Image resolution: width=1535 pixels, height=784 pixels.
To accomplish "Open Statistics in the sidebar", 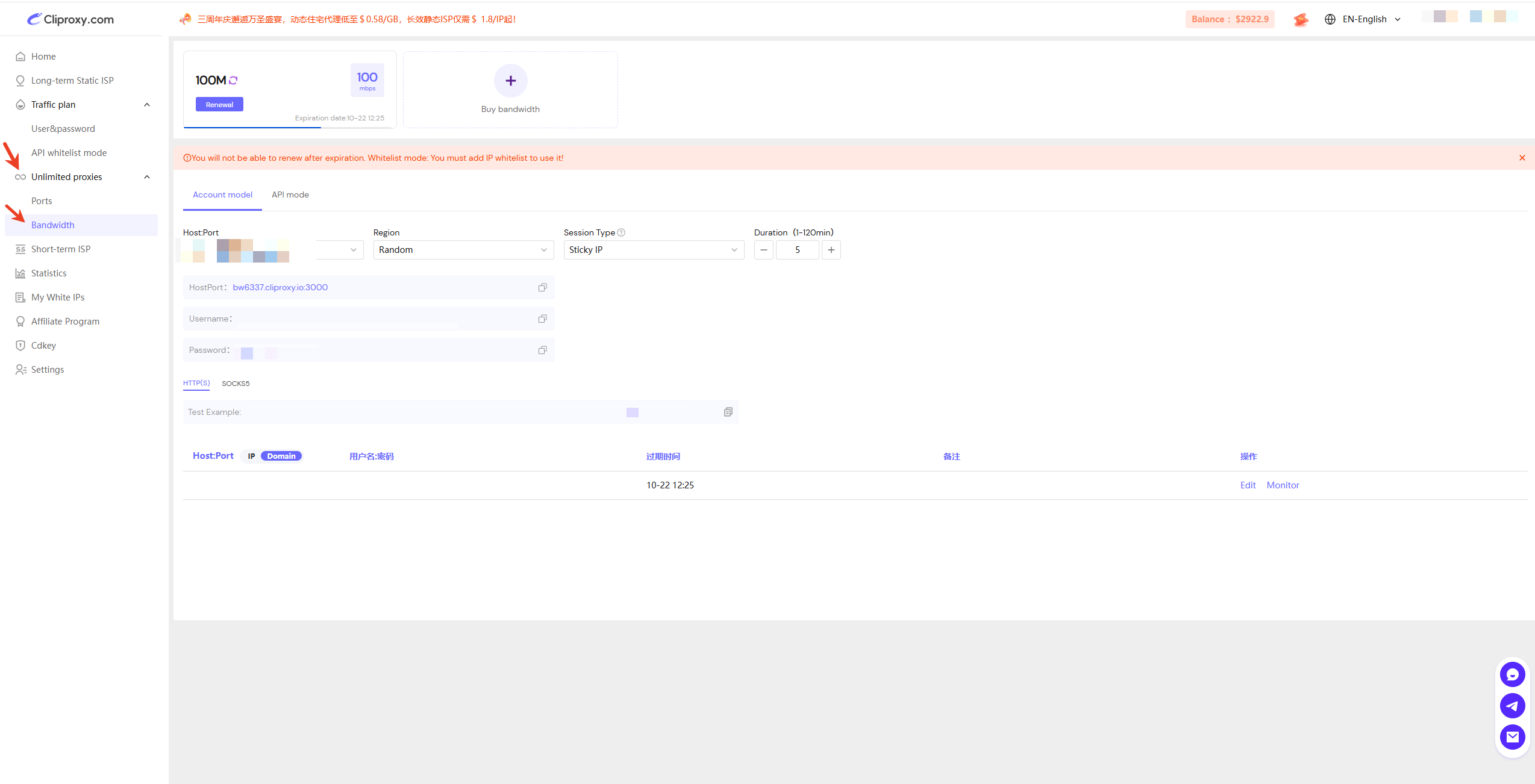I will tap(49, 273).
